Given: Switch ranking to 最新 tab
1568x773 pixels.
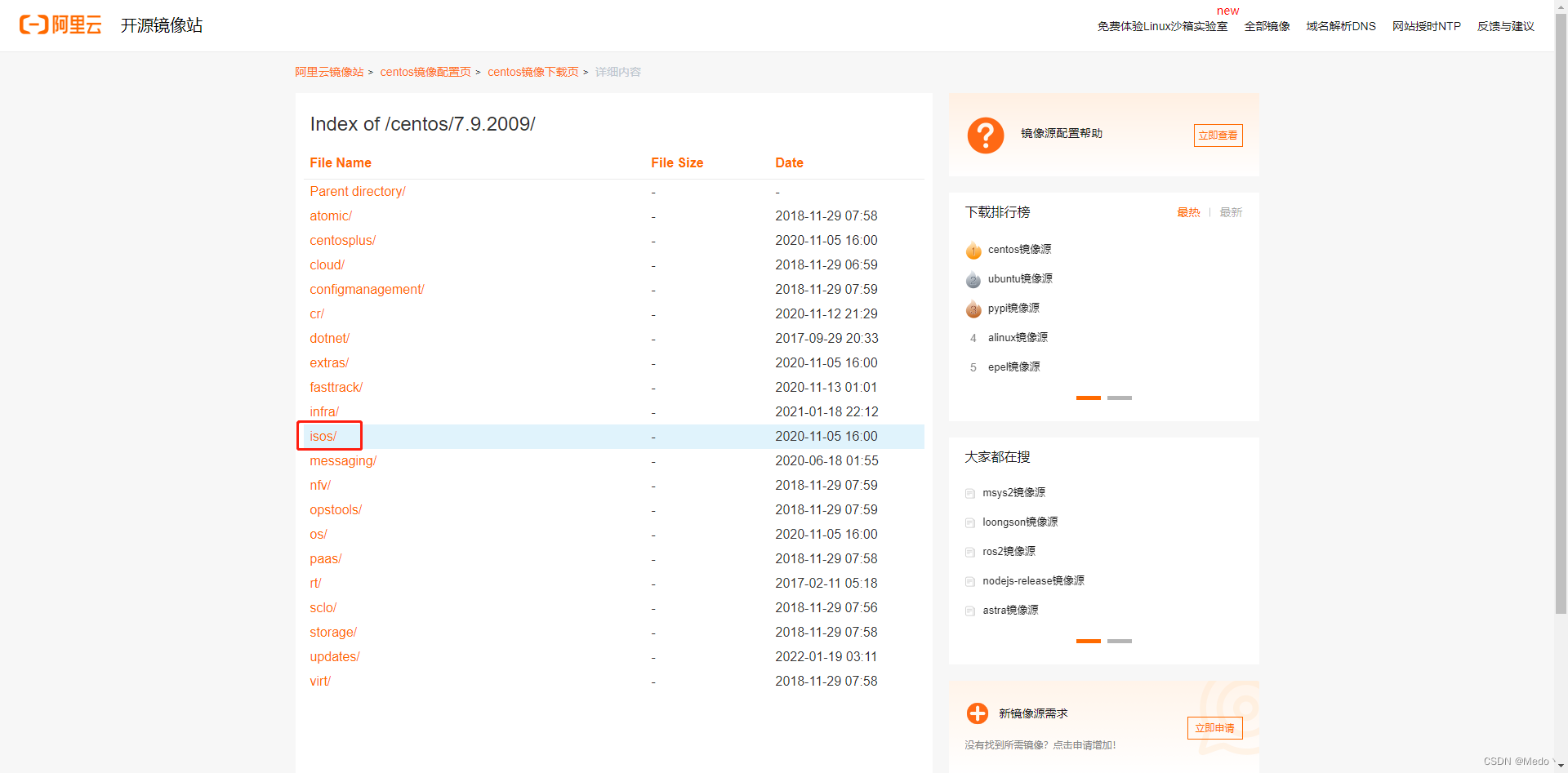Looking at the screenshot, I should click(1231, 212).
